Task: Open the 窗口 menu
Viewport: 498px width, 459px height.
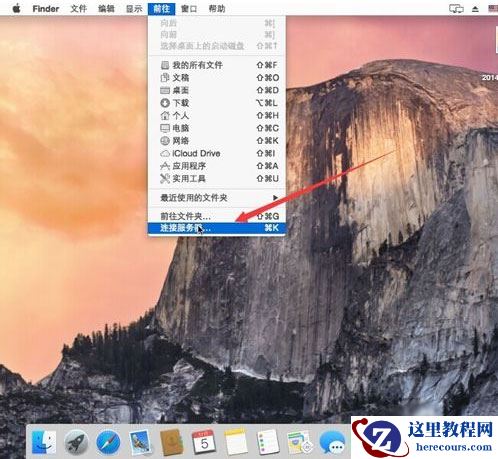Action: click(x=189, y=9)
